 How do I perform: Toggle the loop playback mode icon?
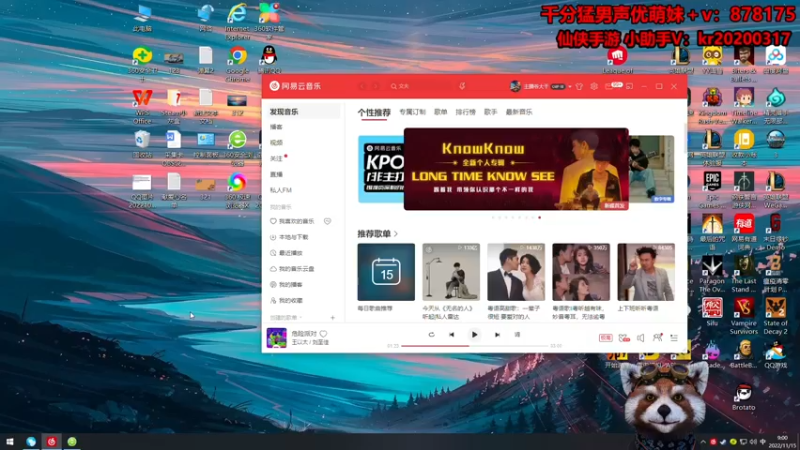pos(431,335)
